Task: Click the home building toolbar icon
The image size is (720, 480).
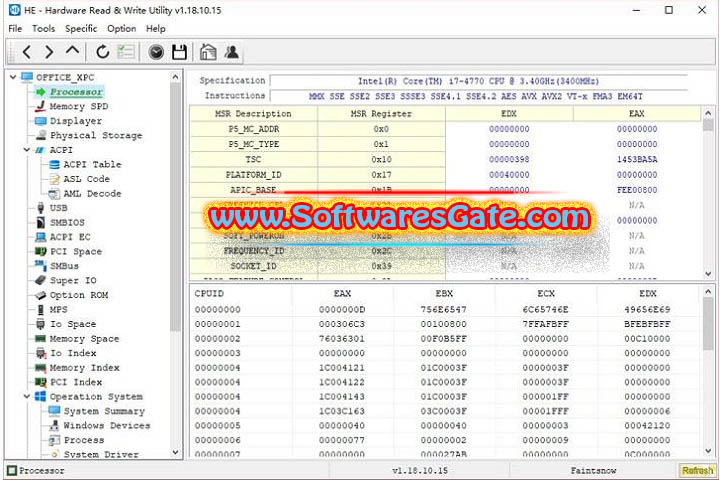Action: click(x=208, y=52)
